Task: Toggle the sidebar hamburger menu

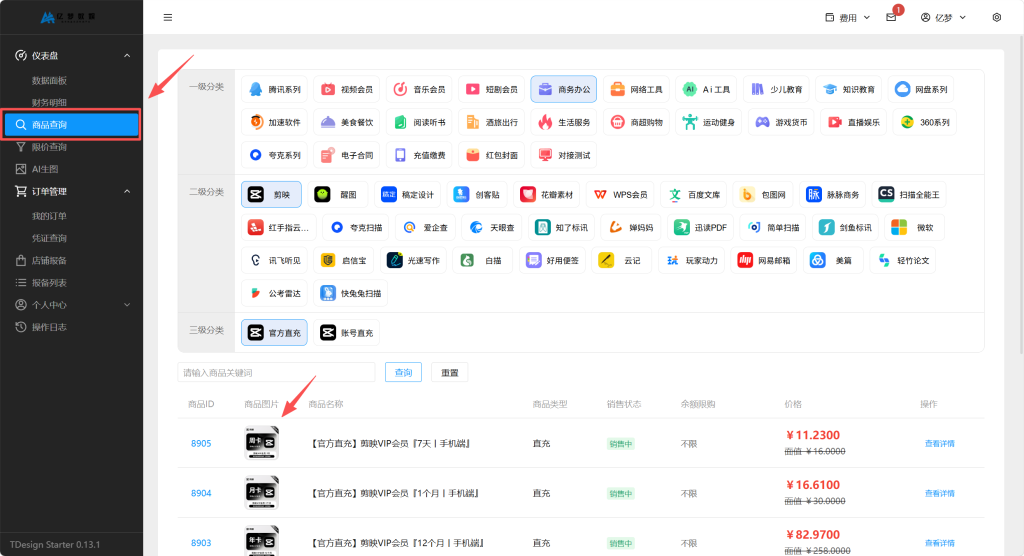Action: (x=168, y=18)
